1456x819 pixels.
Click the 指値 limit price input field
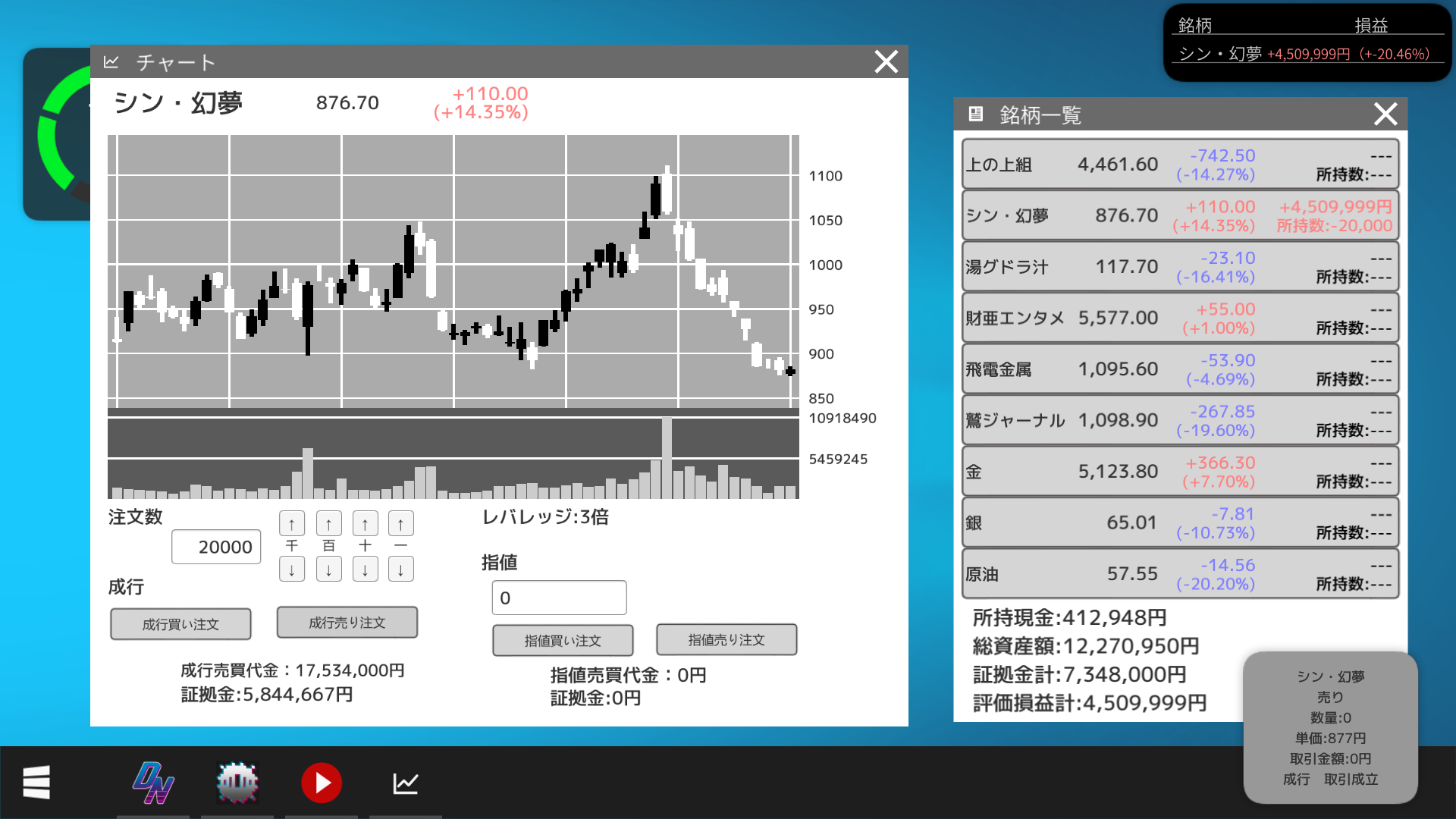click(559, 598)
